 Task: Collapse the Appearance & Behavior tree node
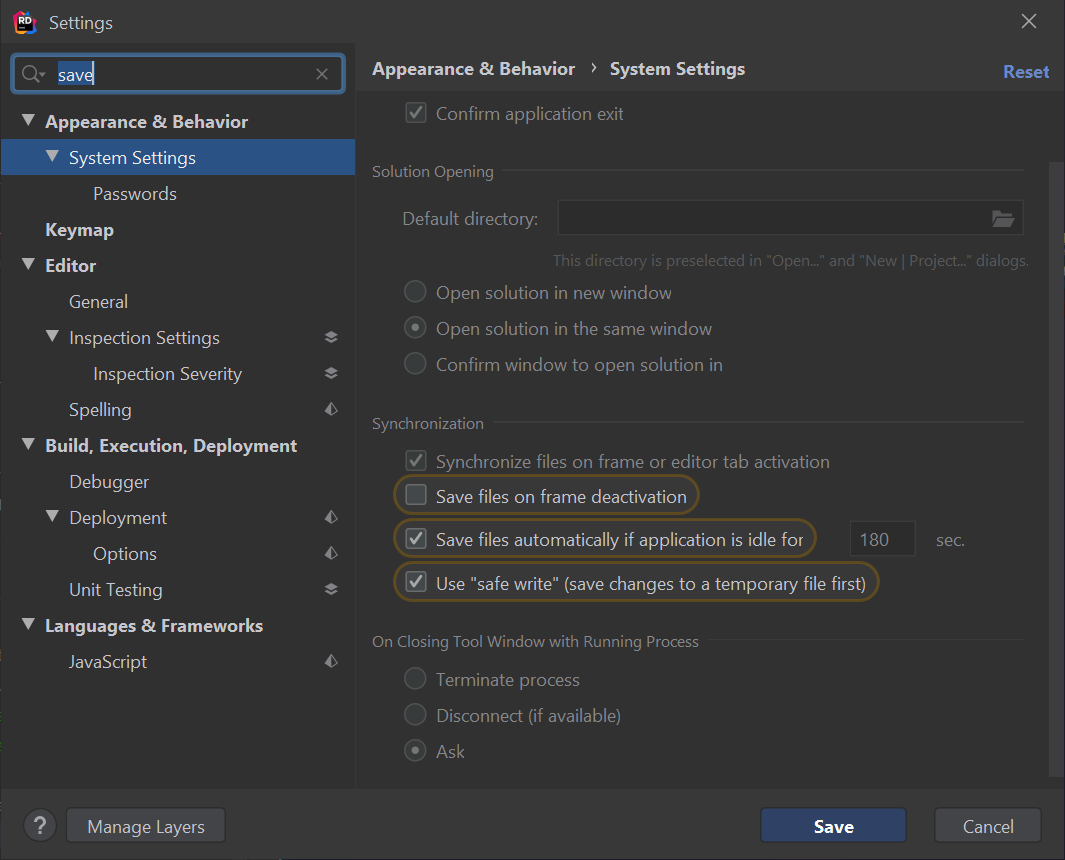28,122
